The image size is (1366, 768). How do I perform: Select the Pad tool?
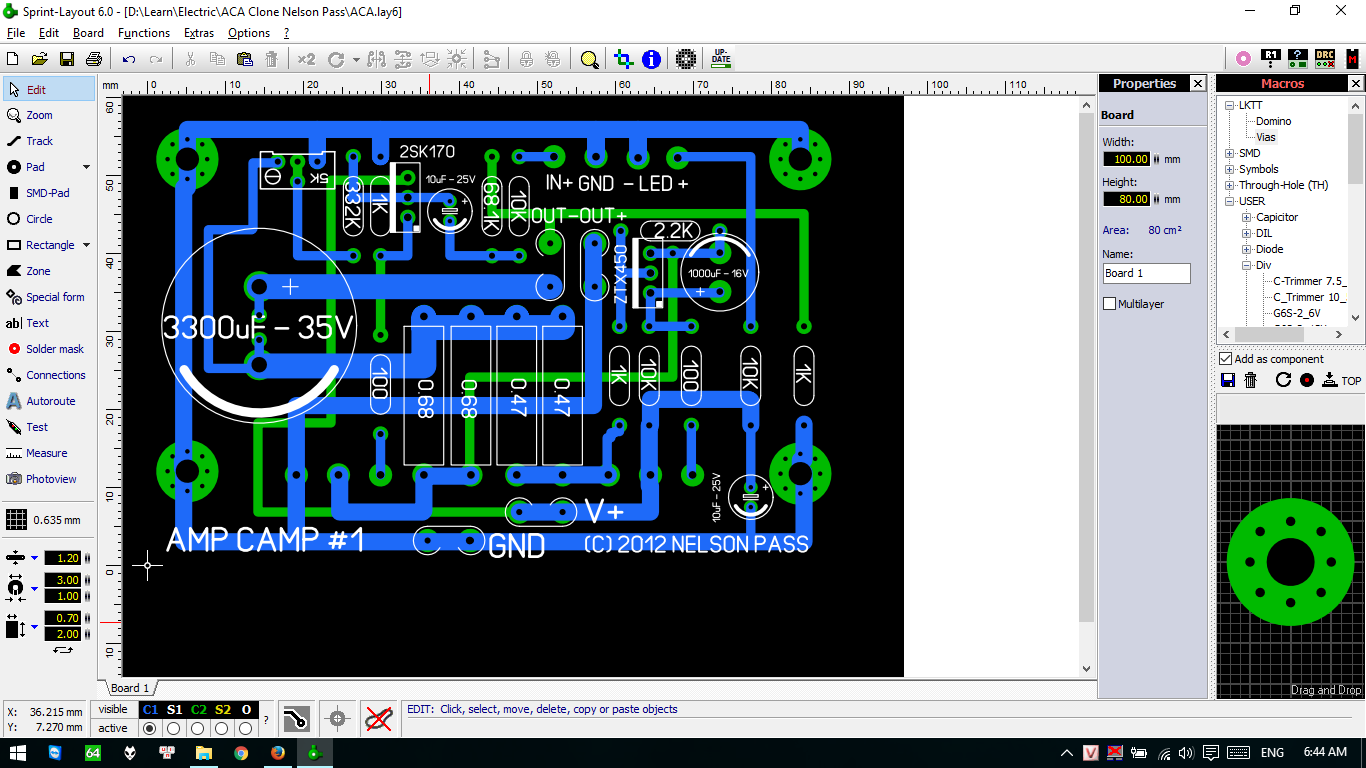pos(40,167)
